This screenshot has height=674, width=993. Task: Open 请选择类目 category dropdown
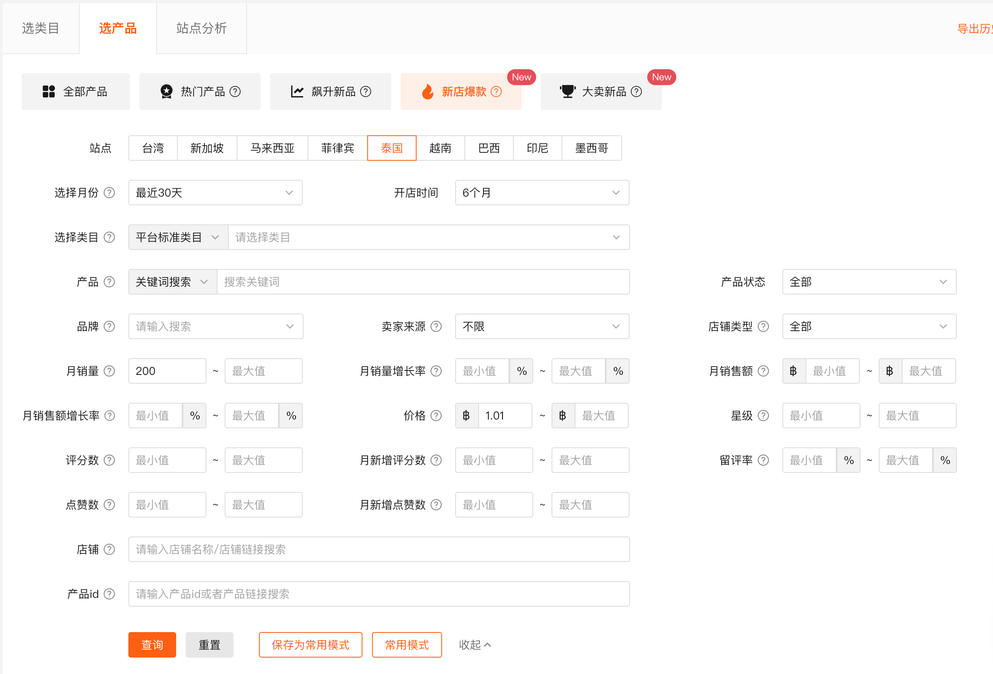pos(429,238)
